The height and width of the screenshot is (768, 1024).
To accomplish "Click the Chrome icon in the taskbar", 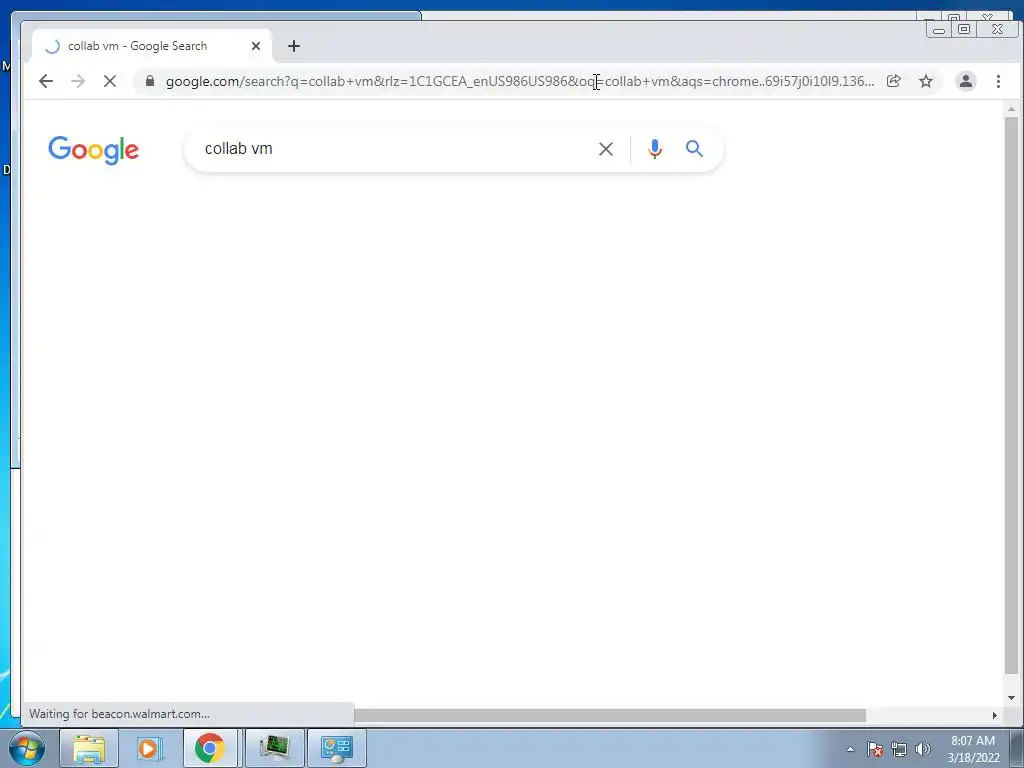I will coord(210,748).
